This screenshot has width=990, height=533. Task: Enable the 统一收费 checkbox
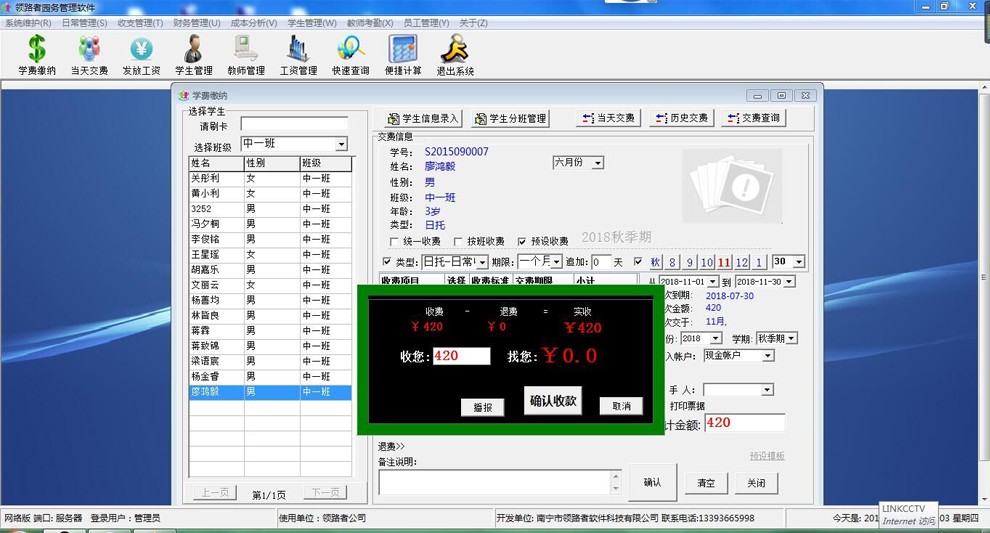pos(394,242)
